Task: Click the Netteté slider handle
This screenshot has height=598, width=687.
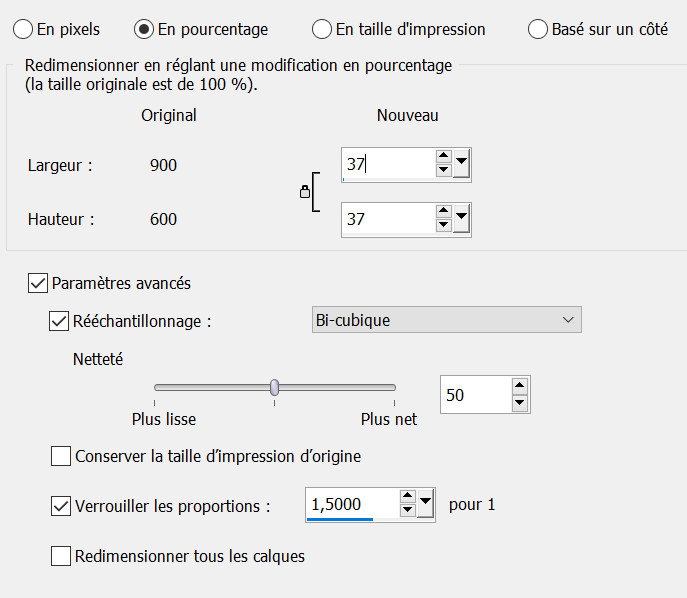Action: point(274,387)
